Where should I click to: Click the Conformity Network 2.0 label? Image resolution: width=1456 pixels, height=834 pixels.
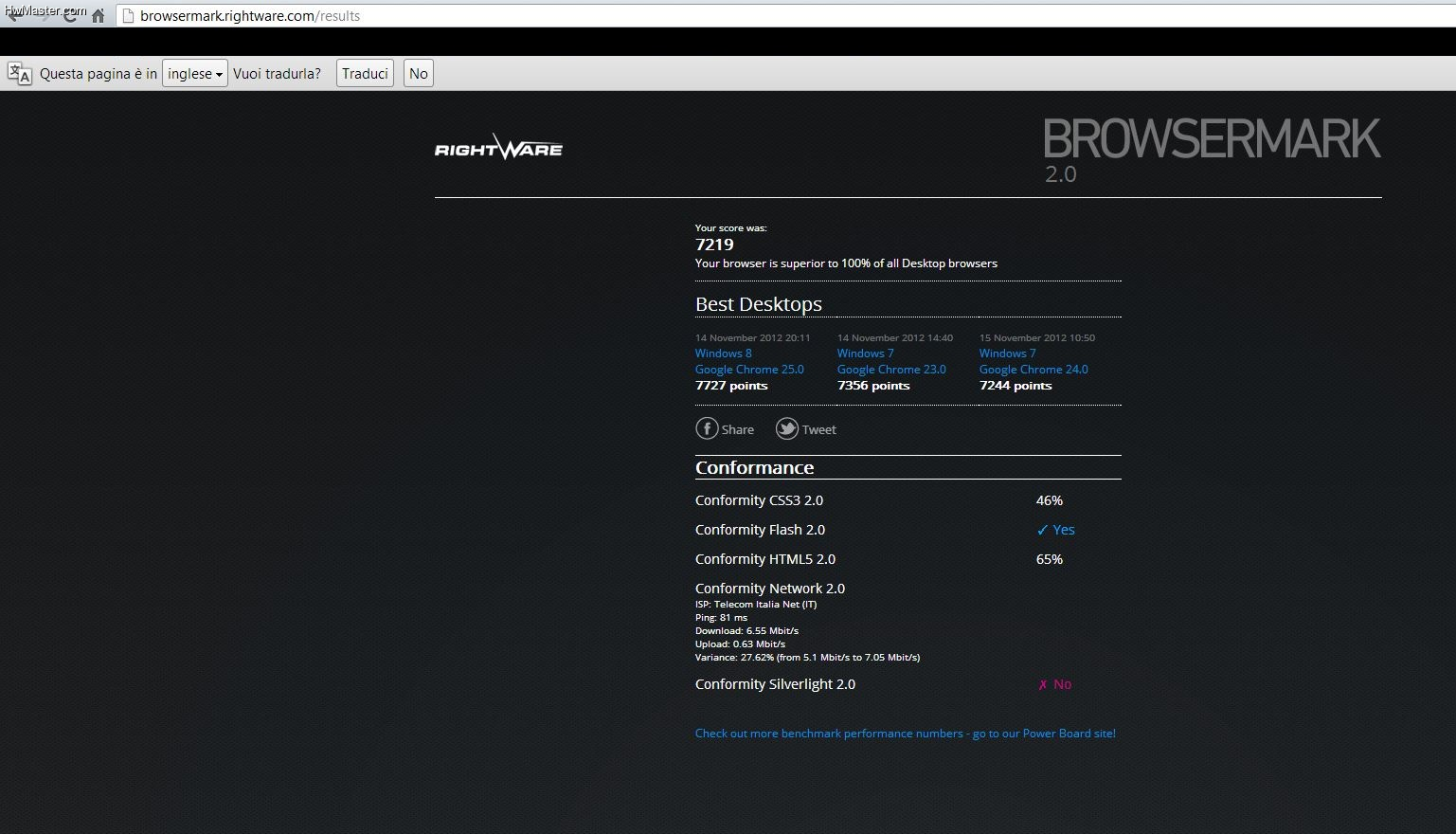coord(770,589)
